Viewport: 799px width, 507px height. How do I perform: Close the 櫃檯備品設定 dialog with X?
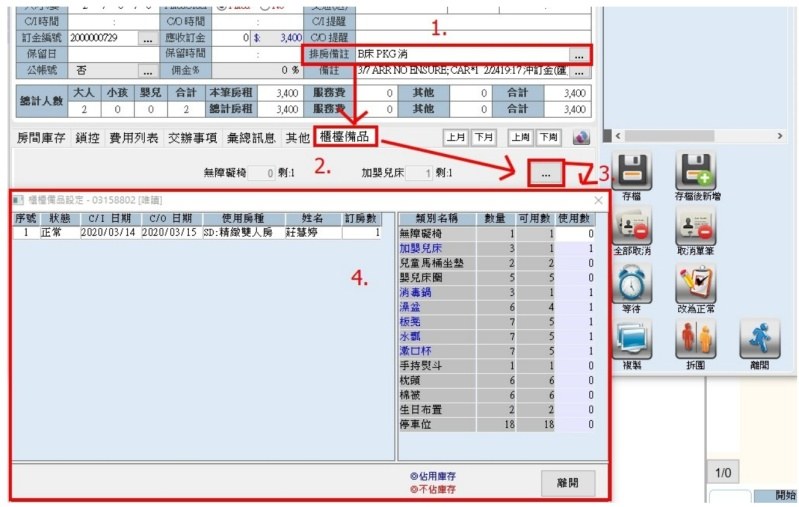tap(598, 200)
